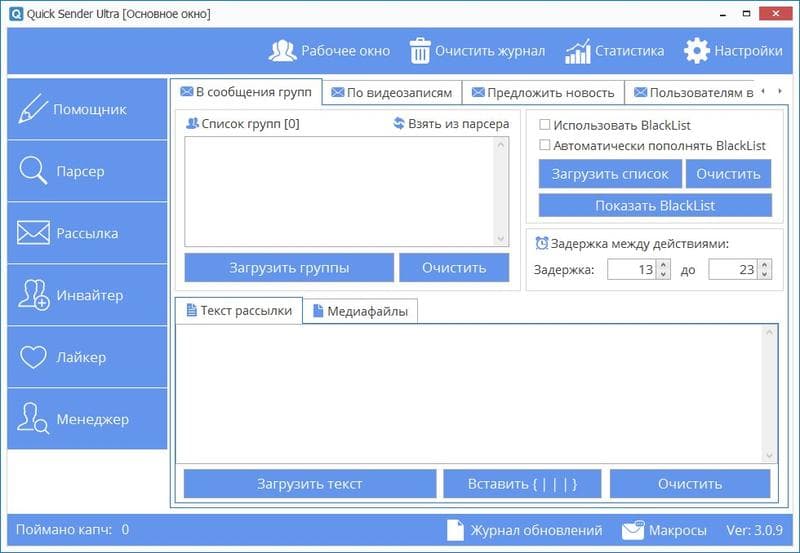Click the Взять из парсера refresh icon
This screenshot has width=800, height=553.
coord(399,123)
